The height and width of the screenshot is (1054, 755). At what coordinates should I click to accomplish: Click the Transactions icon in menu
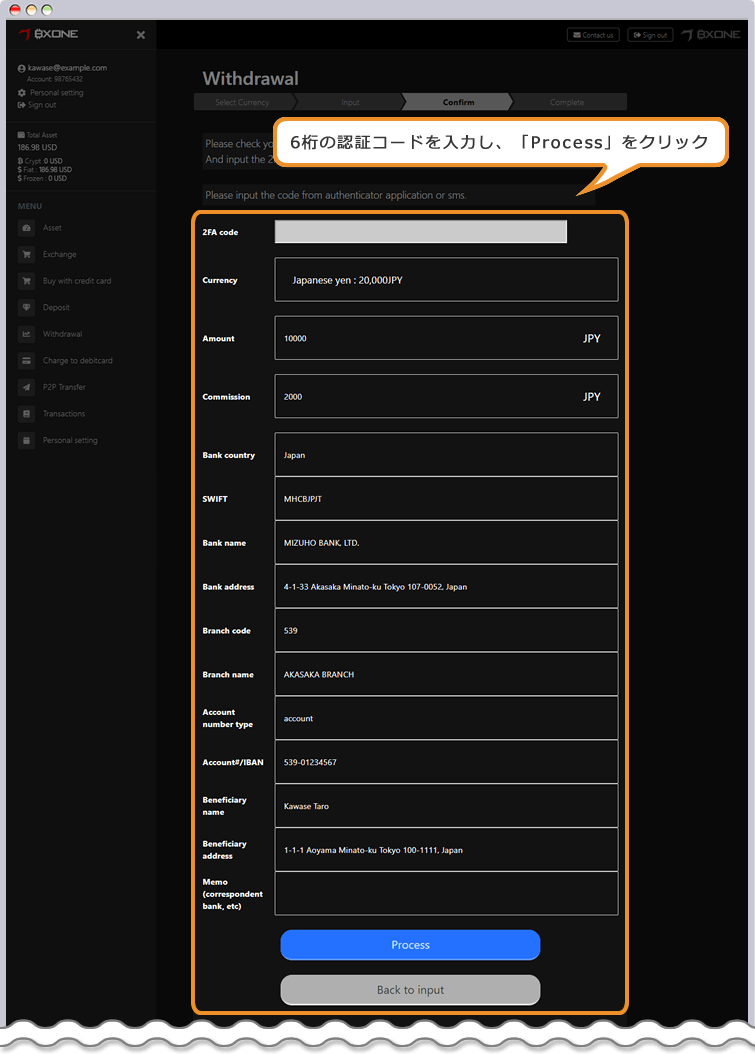click(26, 414)
